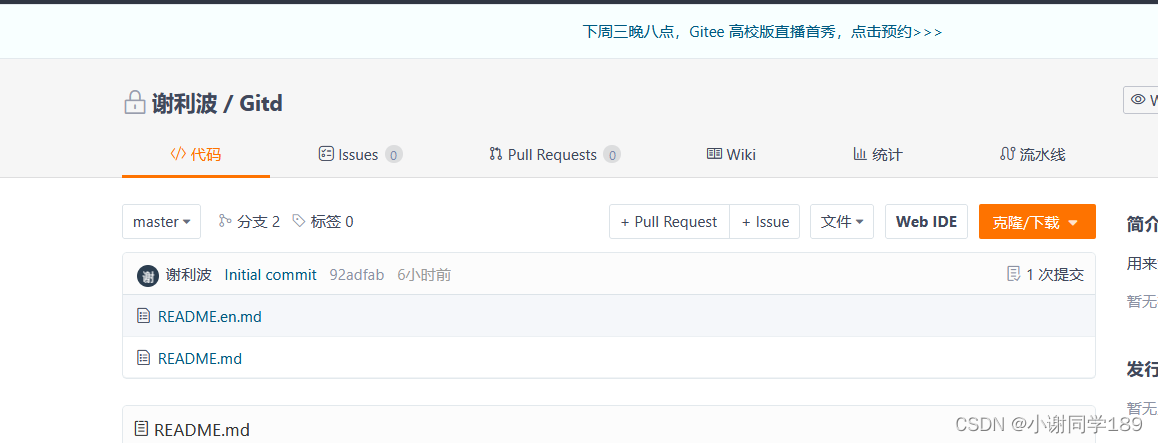Screen dimensions: 1158x443
Task: Click the private lock icon beside the repo name
Action: coord(134,103)
